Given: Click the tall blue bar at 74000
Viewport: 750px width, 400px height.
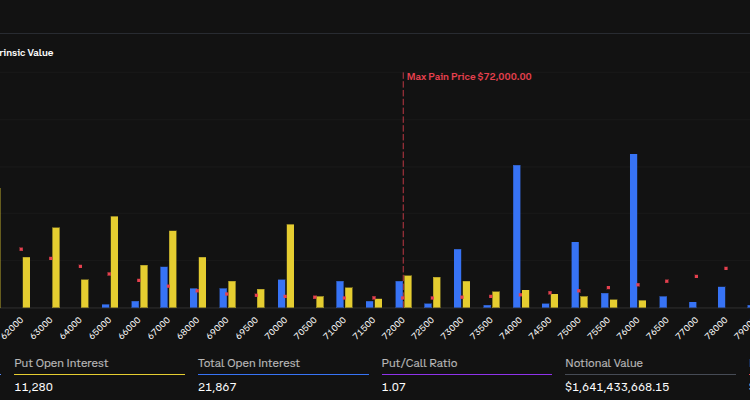Looking at the screenshot, I should pyautogui.click(x=516, y=236).
